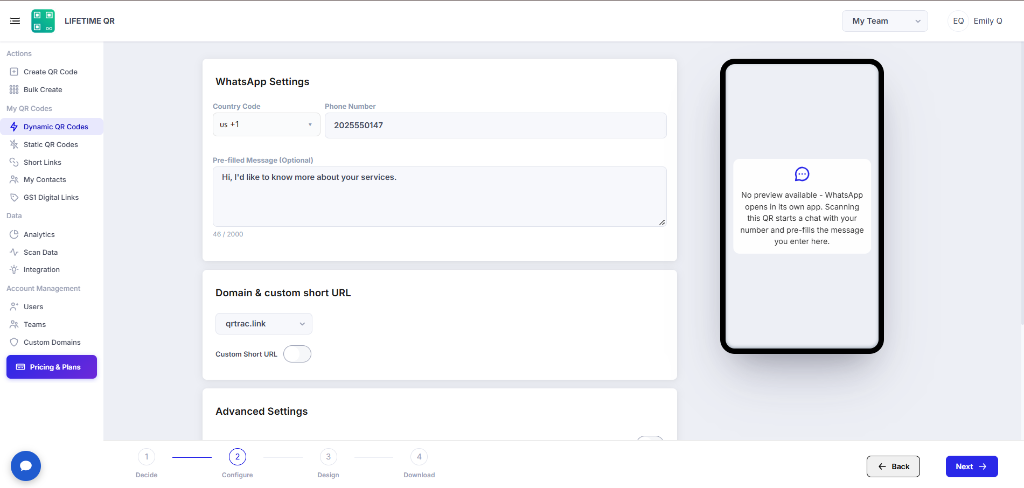Open the chat support bubble

pos(26,466)
